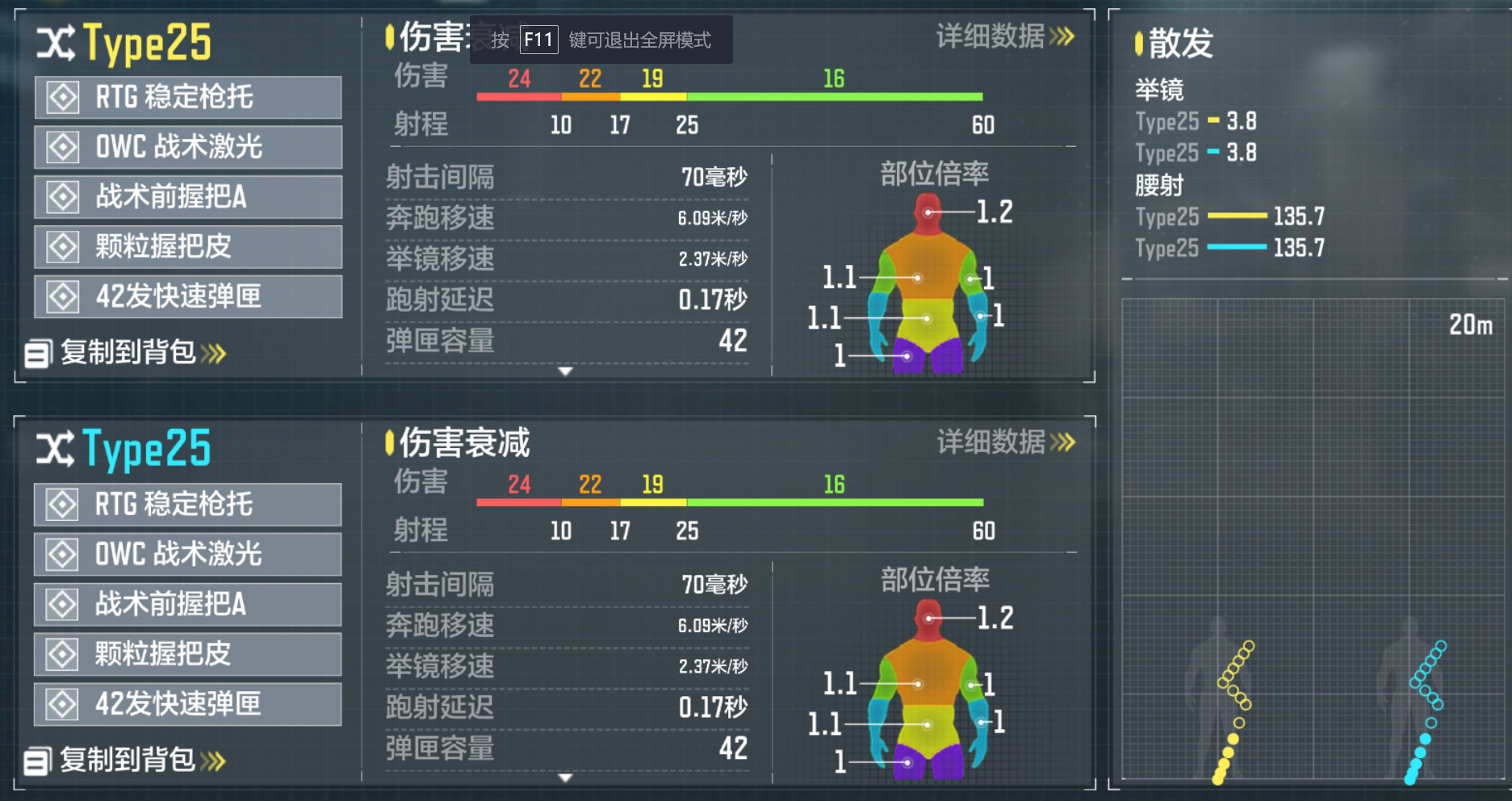Click the diamond icon of top OWC 战术激光

(x=63, y=148)
